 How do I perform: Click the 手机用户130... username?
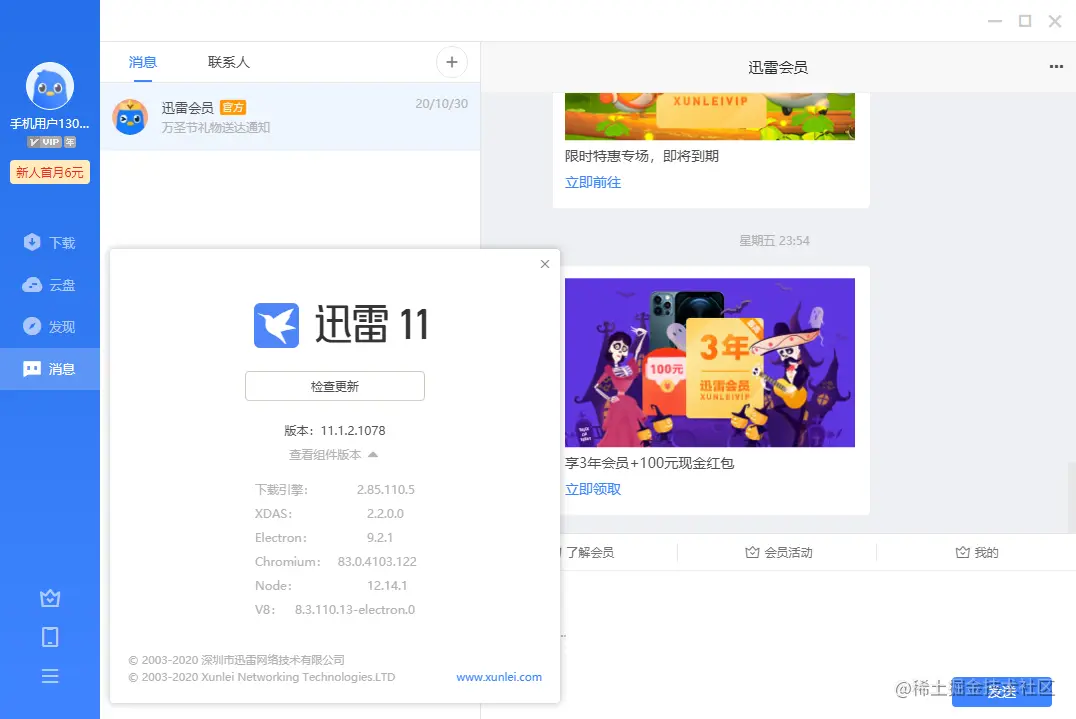pyautogui.click(x=49, y=123)
